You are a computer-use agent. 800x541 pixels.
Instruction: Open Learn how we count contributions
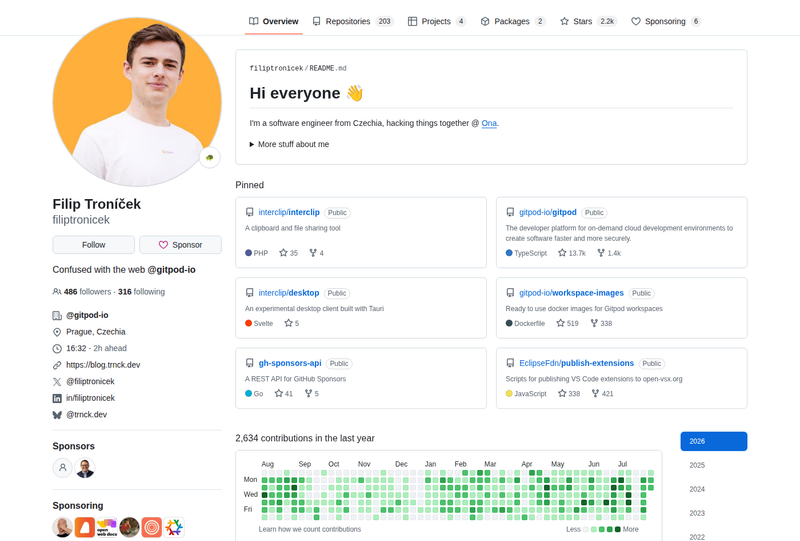[310, 529]
